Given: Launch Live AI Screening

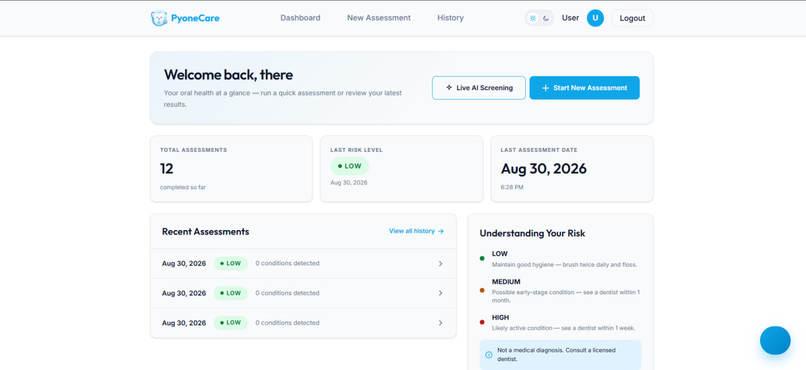Looking at the screenshot, I should 479,88.
